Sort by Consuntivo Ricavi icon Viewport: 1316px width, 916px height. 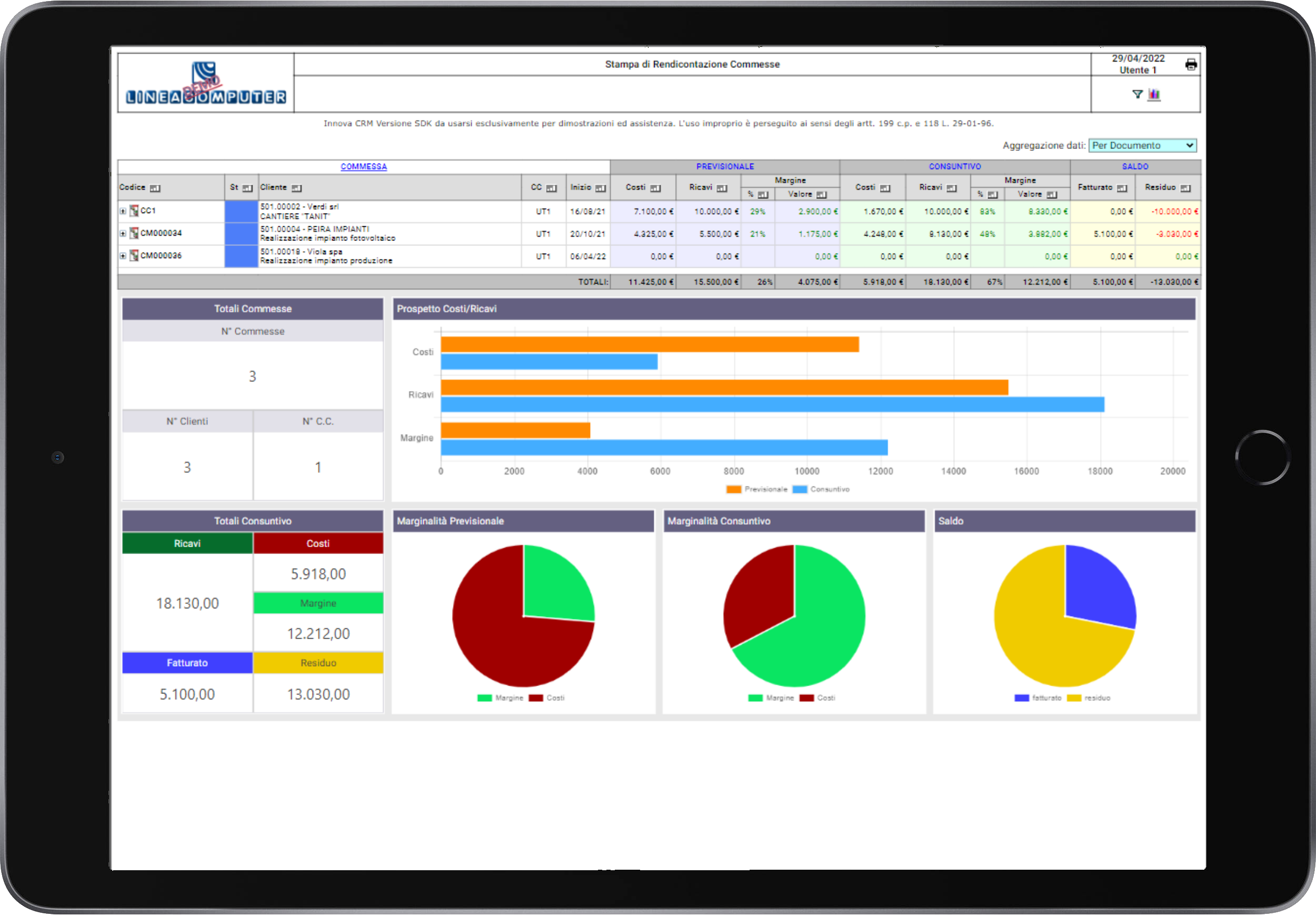tap(951, 188)
